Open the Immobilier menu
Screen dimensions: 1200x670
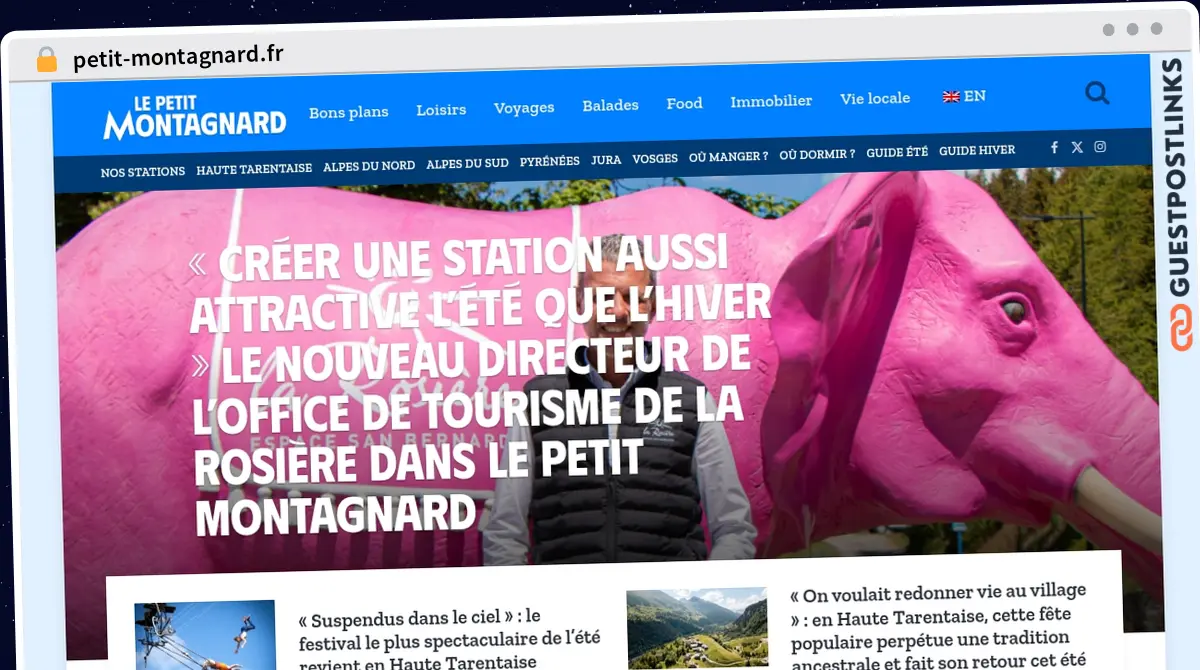[x=771, y=101]
